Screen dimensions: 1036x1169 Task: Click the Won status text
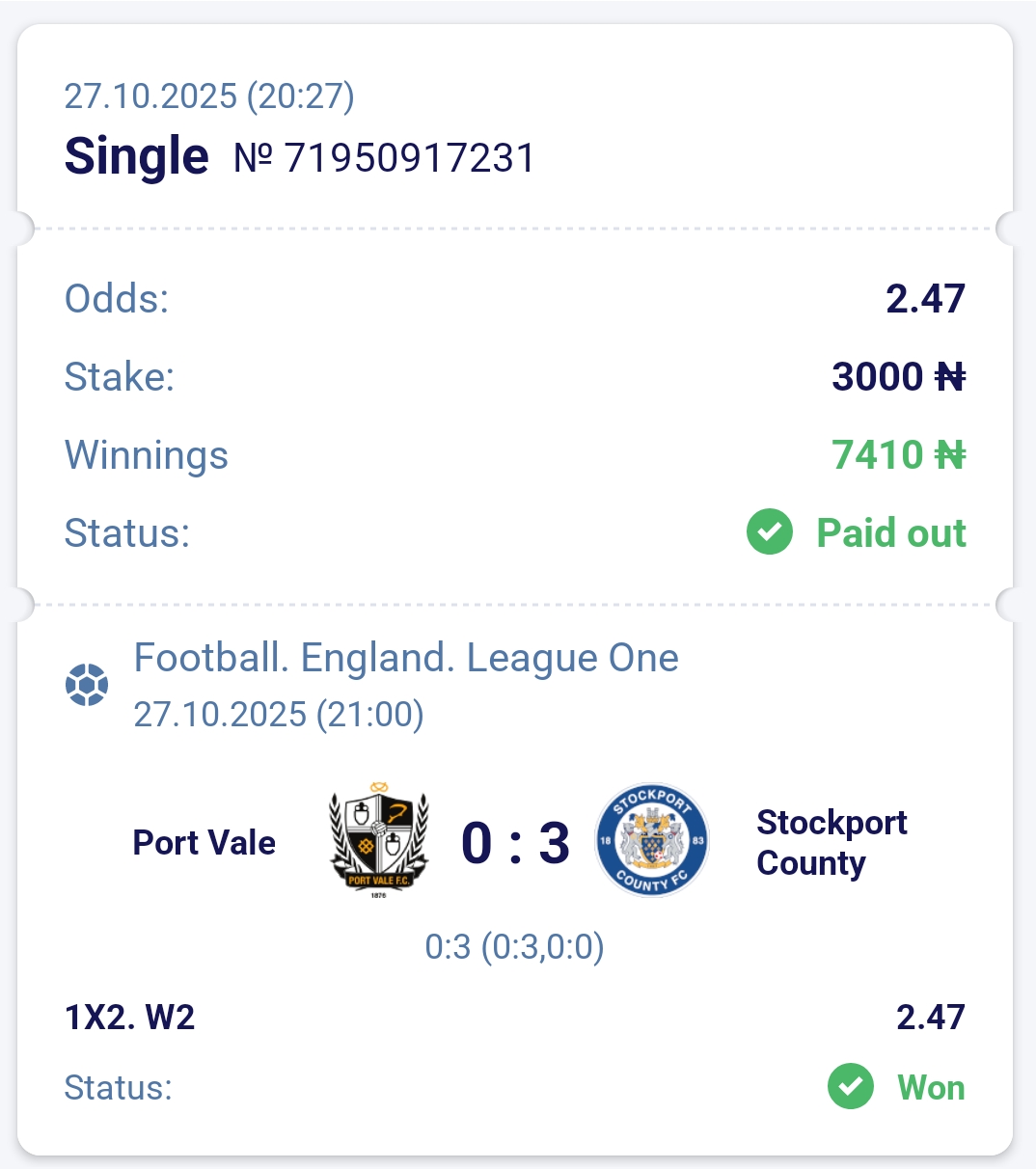931,1088
